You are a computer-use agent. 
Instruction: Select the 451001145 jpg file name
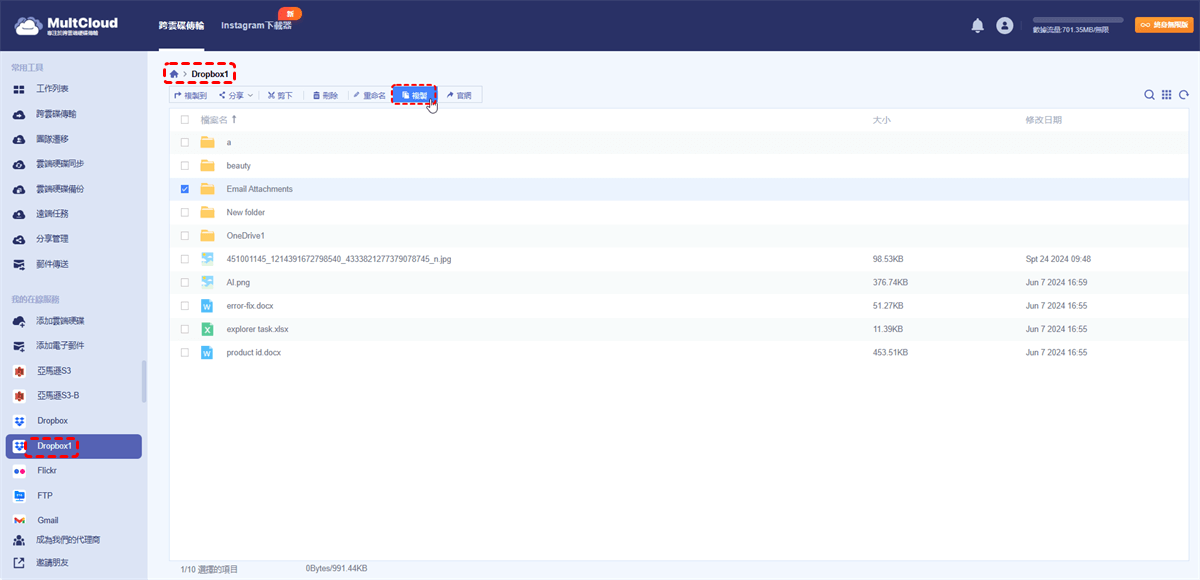tap(339, 259)
